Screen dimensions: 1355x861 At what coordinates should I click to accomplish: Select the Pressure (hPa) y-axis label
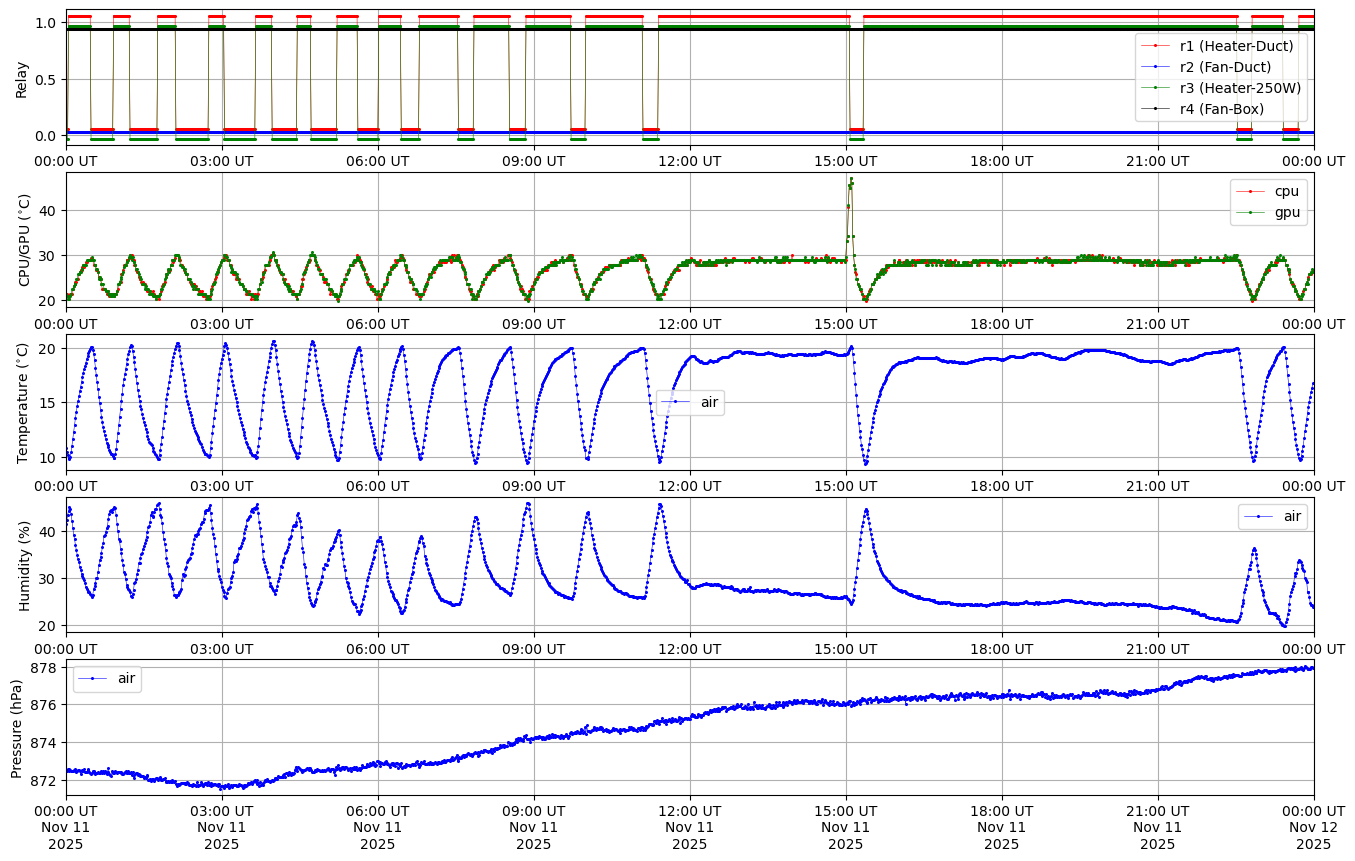click(17, 727)
